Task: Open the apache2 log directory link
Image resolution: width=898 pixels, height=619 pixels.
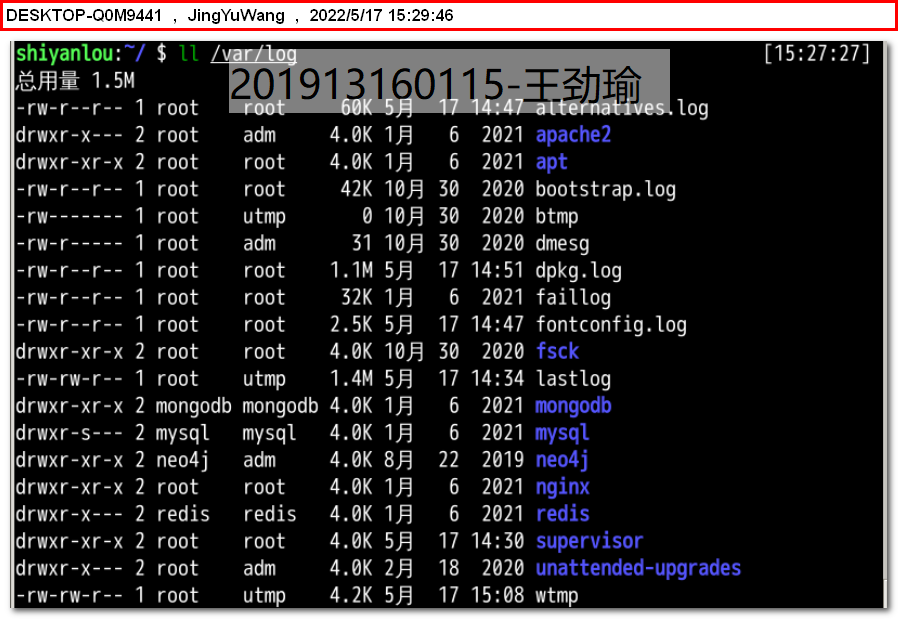Action: (572, 135)
